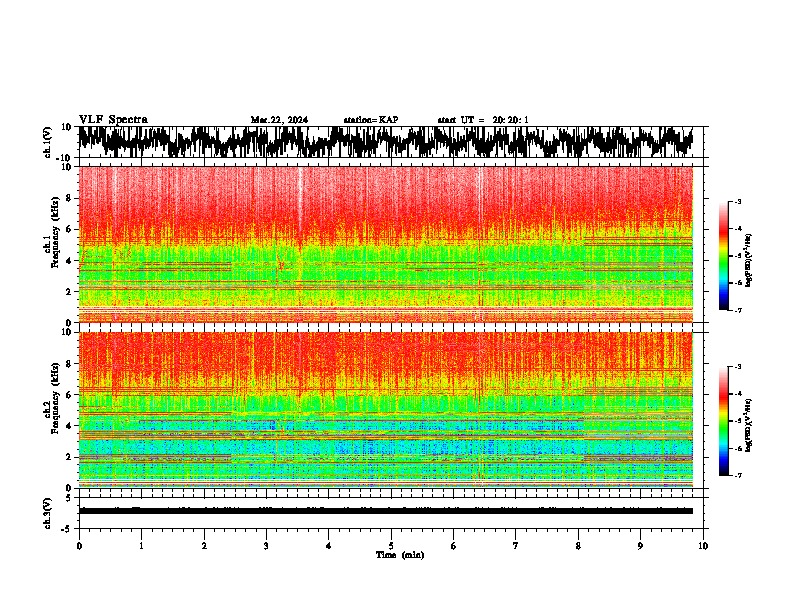This screenshot has width=792, height=612.
Task: Click the date "Mar.22, 2024"
Action: click(279, 120)
